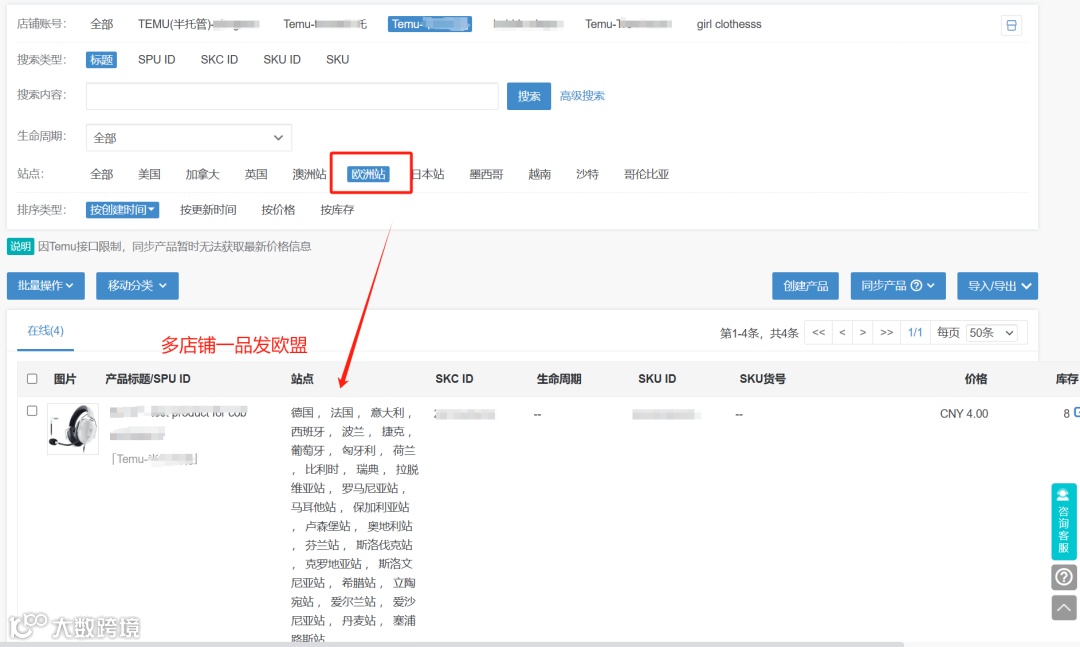Switch to the 在线(4) tab

pyautogui.click(x=45, y=331)
